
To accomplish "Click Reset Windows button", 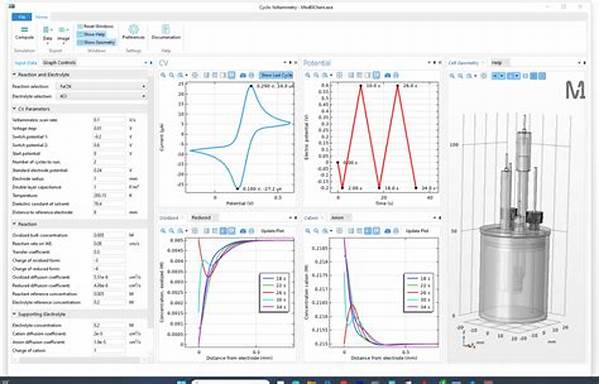I will (x=96, y=26).
